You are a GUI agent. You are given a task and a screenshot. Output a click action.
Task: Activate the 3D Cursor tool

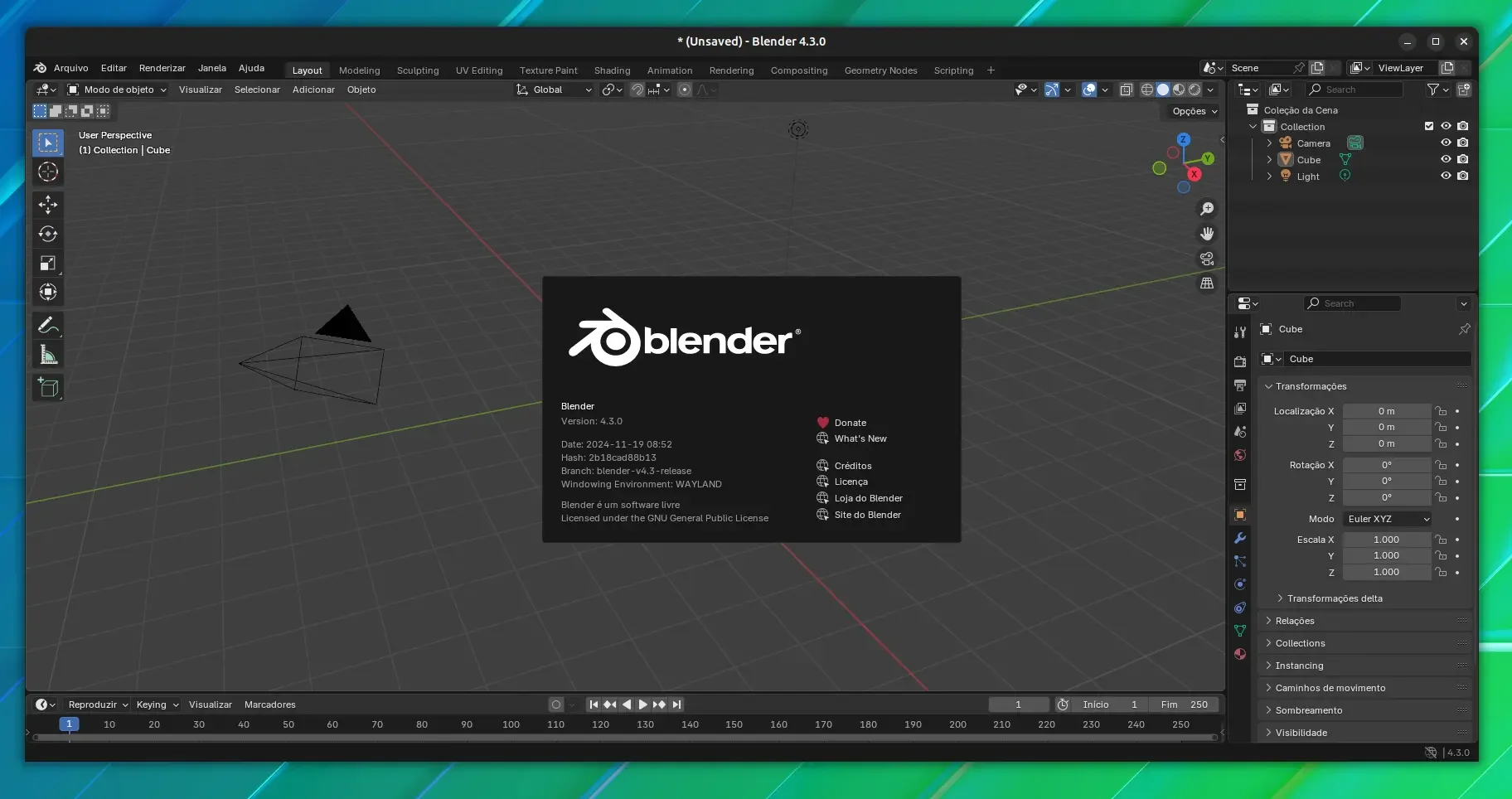48,172
